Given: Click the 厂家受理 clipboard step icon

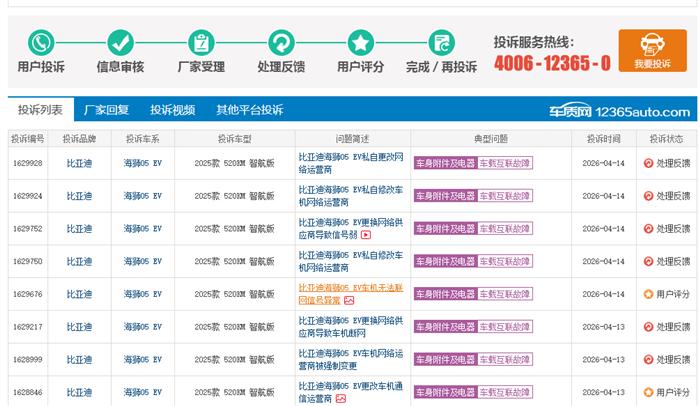Looking at the screenshot, I should click(201, 43).
